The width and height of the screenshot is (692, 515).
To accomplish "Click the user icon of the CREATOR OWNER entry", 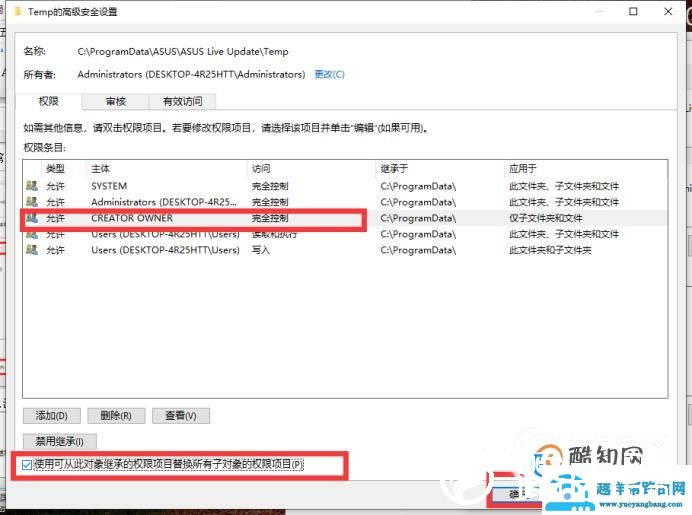I will [x=32, y=218].
